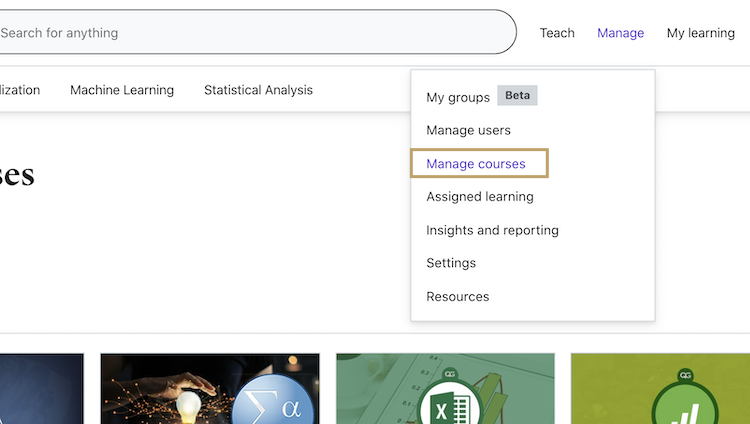Switch to the Machine Learning category tab
The height and width of the screenshot is (424, 750).
(x=122, y=90)
